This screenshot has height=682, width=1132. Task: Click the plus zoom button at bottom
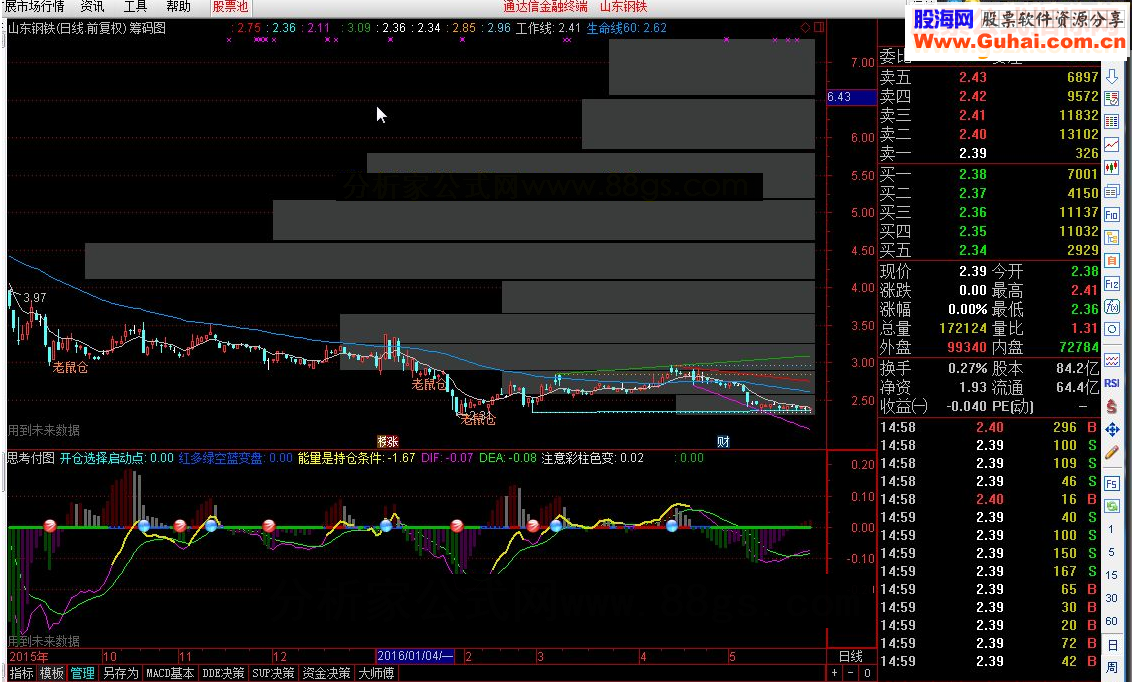click(x=835, y=673)
